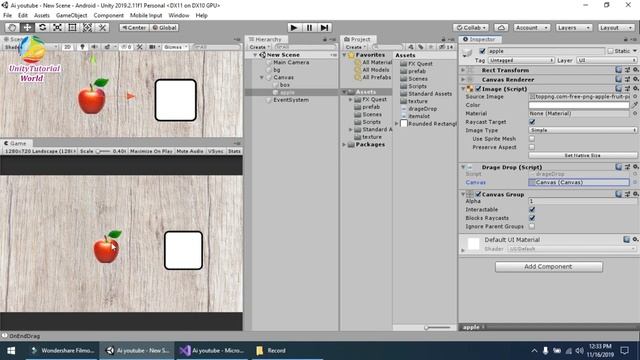
Task: Open Gizmos dropdown in Scene view
Action: coord(175,47)
